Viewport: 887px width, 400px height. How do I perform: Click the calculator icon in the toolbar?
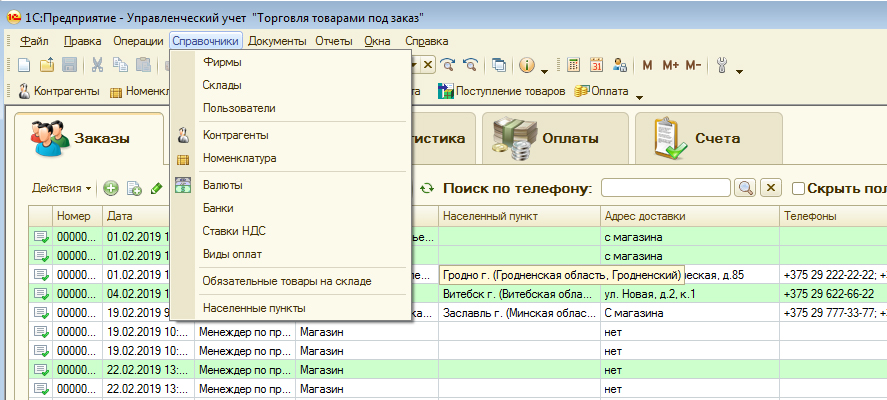tap(574, 65)
